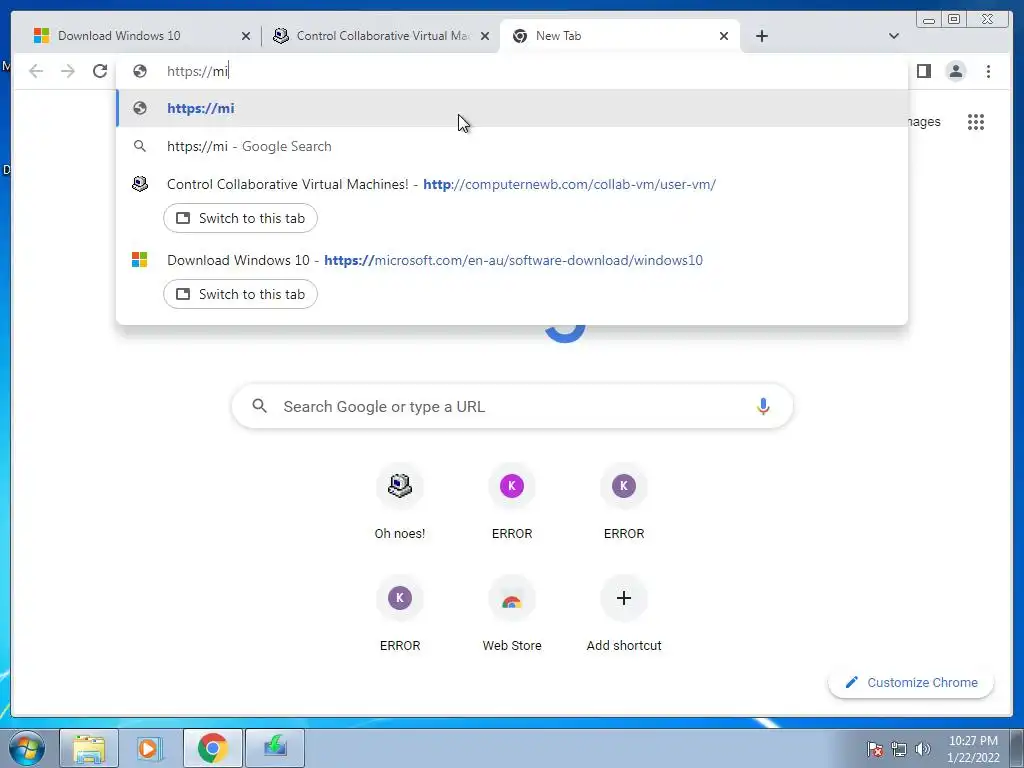Select microsoft.com Download Windows 10 suggestion
The height and width of the screenshot is (768, 1024).
[x=512, y=260]
